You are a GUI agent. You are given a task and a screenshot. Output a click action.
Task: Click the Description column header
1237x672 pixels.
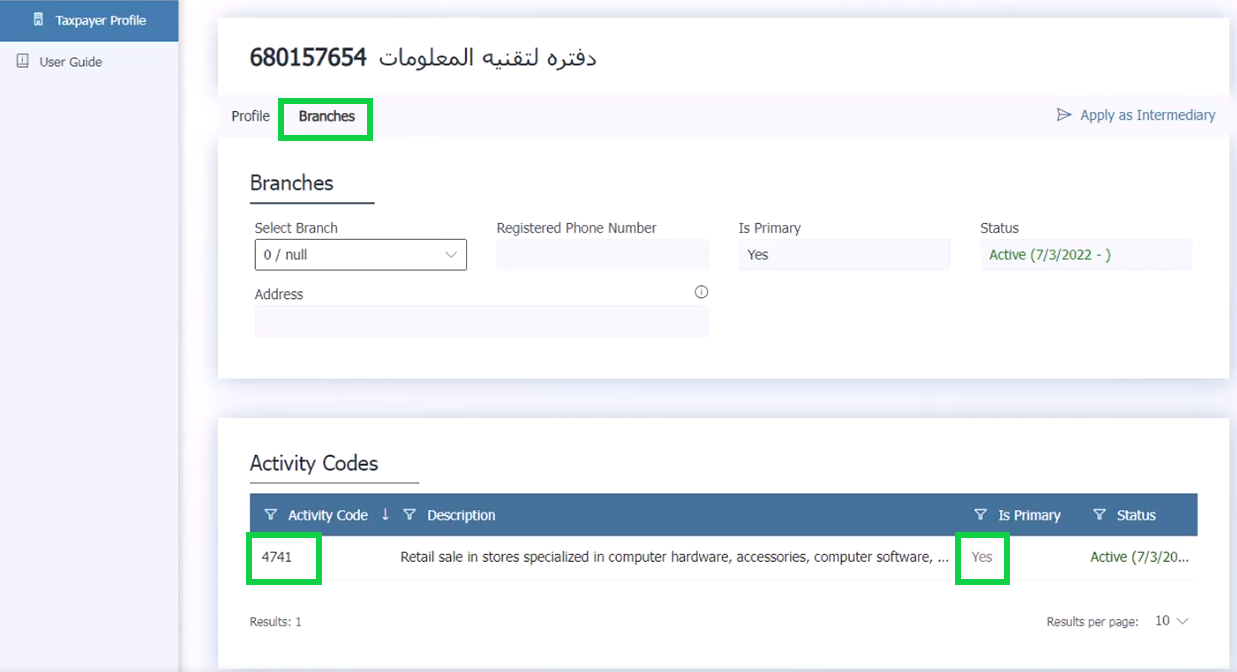[461, 515]
